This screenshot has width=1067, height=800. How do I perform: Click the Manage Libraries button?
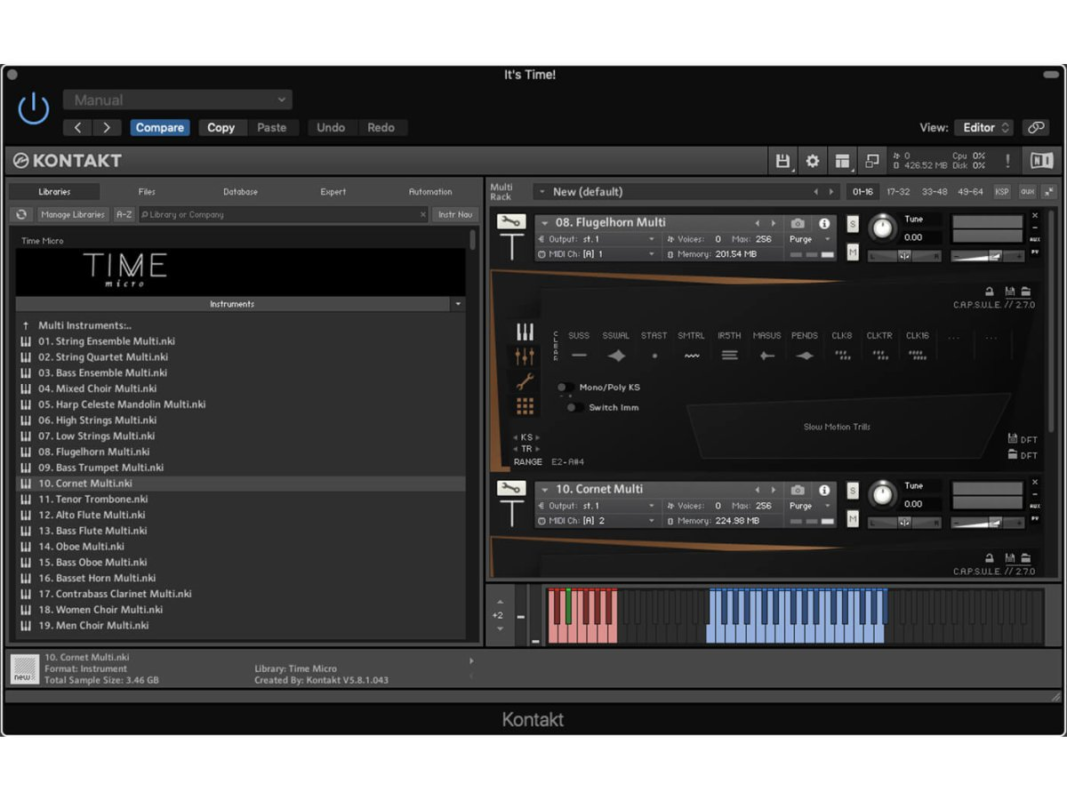73,215
